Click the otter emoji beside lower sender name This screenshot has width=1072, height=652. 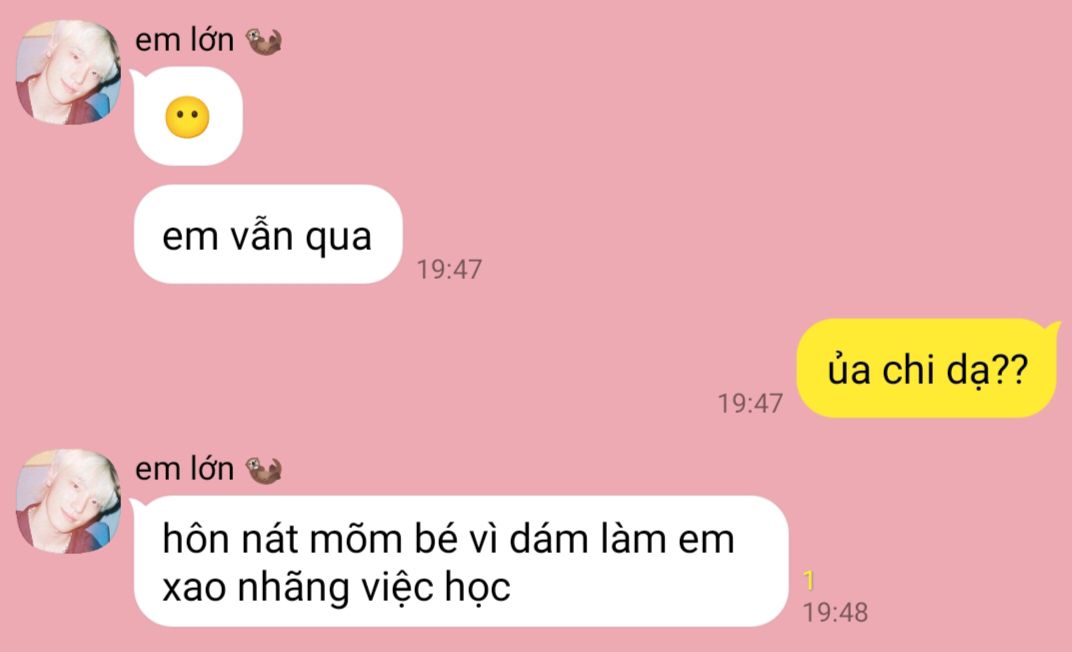coord(264,470)
